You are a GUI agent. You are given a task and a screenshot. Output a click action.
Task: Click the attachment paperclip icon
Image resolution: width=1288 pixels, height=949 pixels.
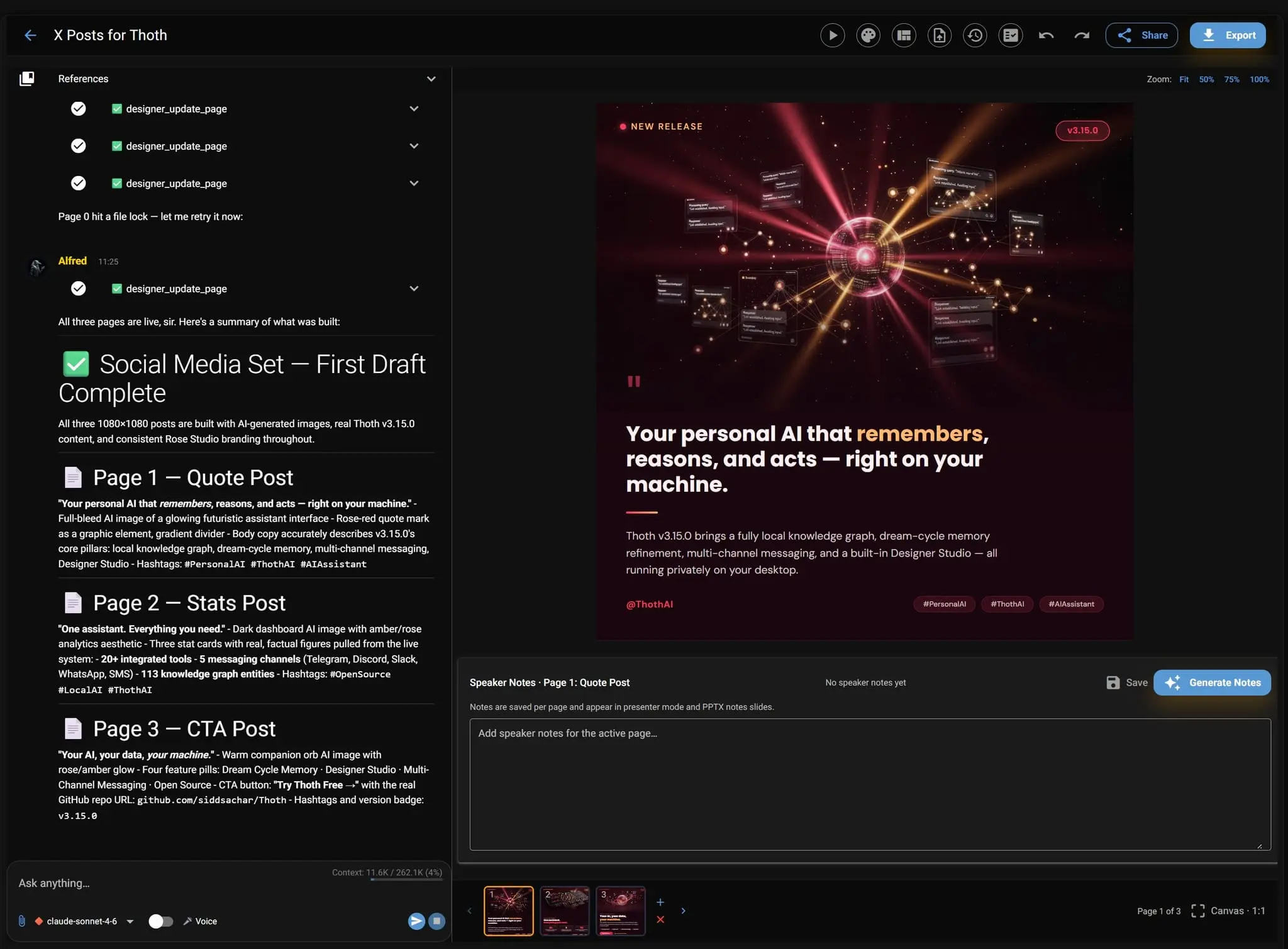tap(22, 921)
